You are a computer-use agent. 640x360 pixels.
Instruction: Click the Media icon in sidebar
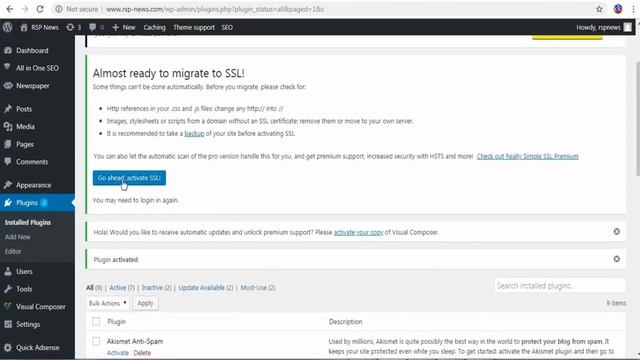click(x=8, y=127)
